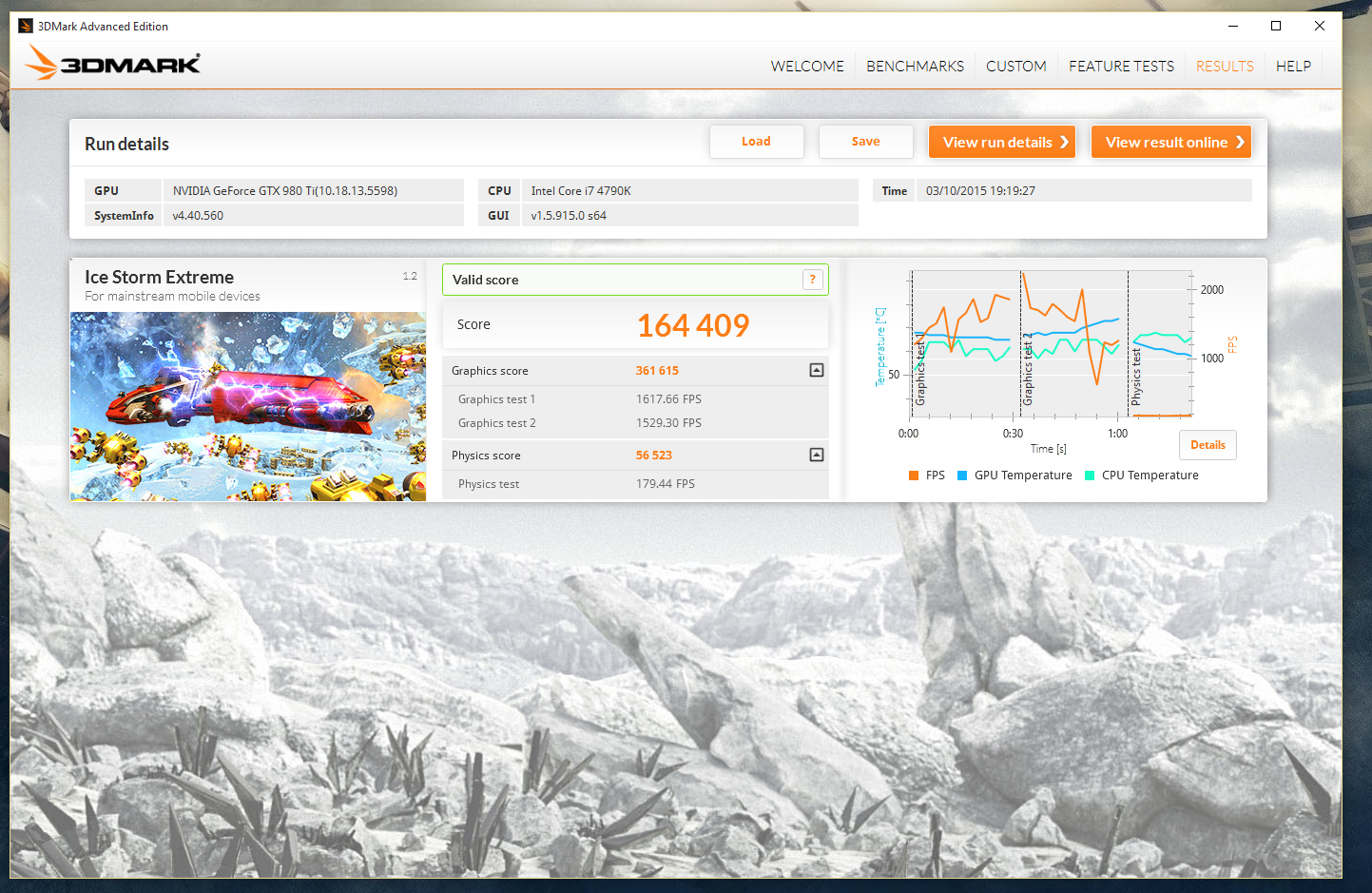Click the 3DMark title bar app icon

26,26
